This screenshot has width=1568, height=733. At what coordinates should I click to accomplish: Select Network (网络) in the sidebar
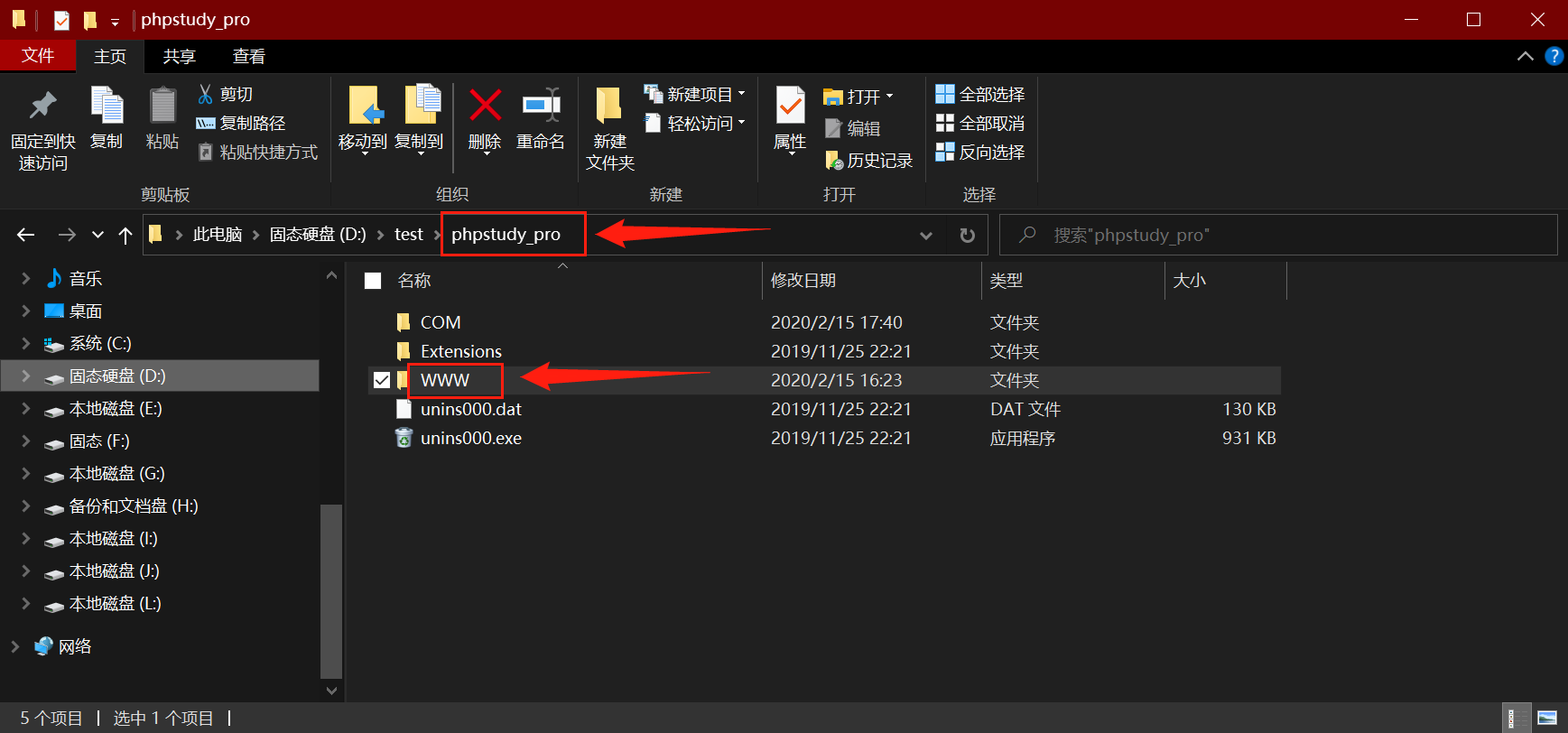coord(75,646)
